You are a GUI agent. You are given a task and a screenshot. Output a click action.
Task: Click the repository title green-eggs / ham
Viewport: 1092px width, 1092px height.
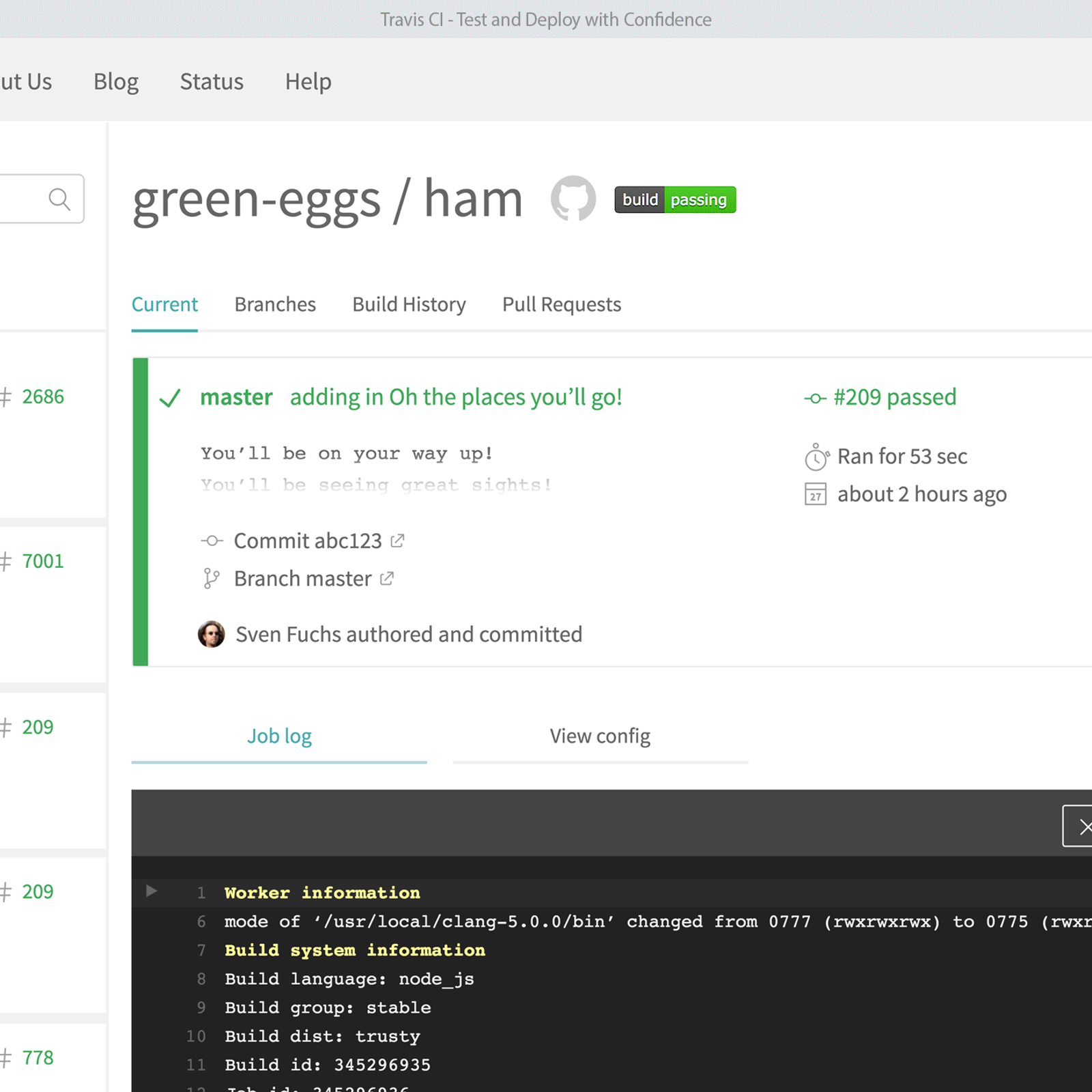[x=328, y=199]
